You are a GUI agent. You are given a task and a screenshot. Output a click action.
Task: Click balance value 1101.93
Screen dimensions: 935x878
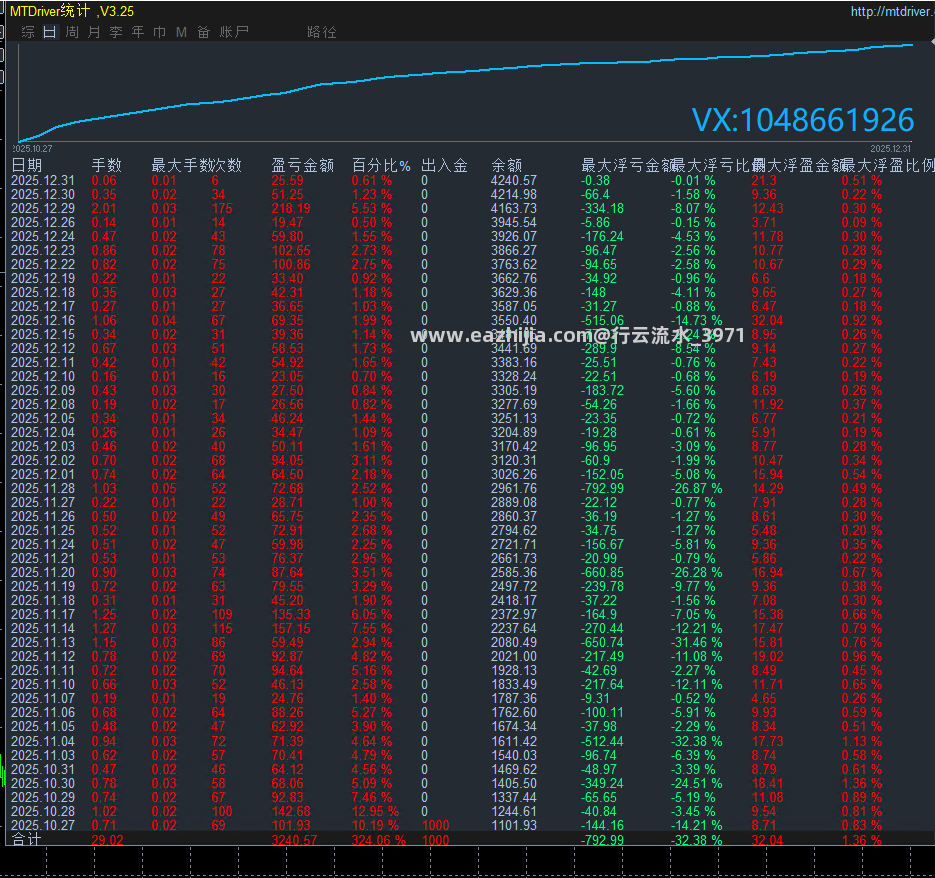[514, 826]
